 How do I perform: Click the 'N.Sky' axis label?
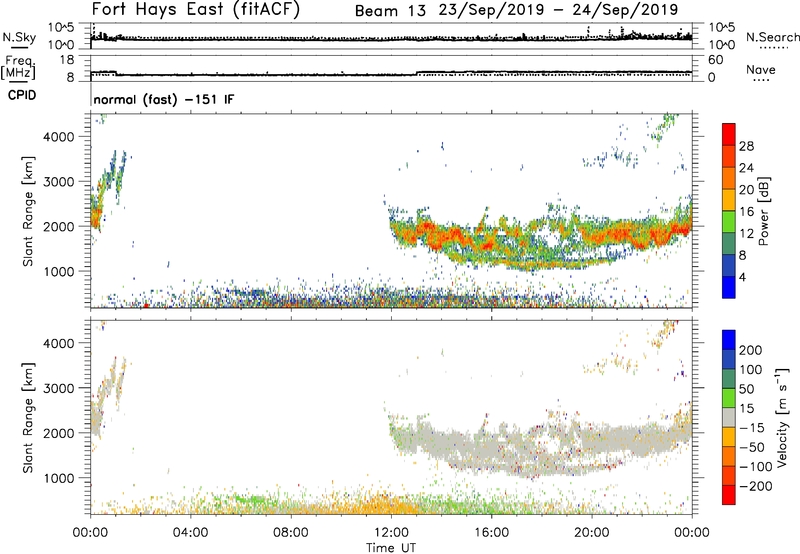pos(19,37)
